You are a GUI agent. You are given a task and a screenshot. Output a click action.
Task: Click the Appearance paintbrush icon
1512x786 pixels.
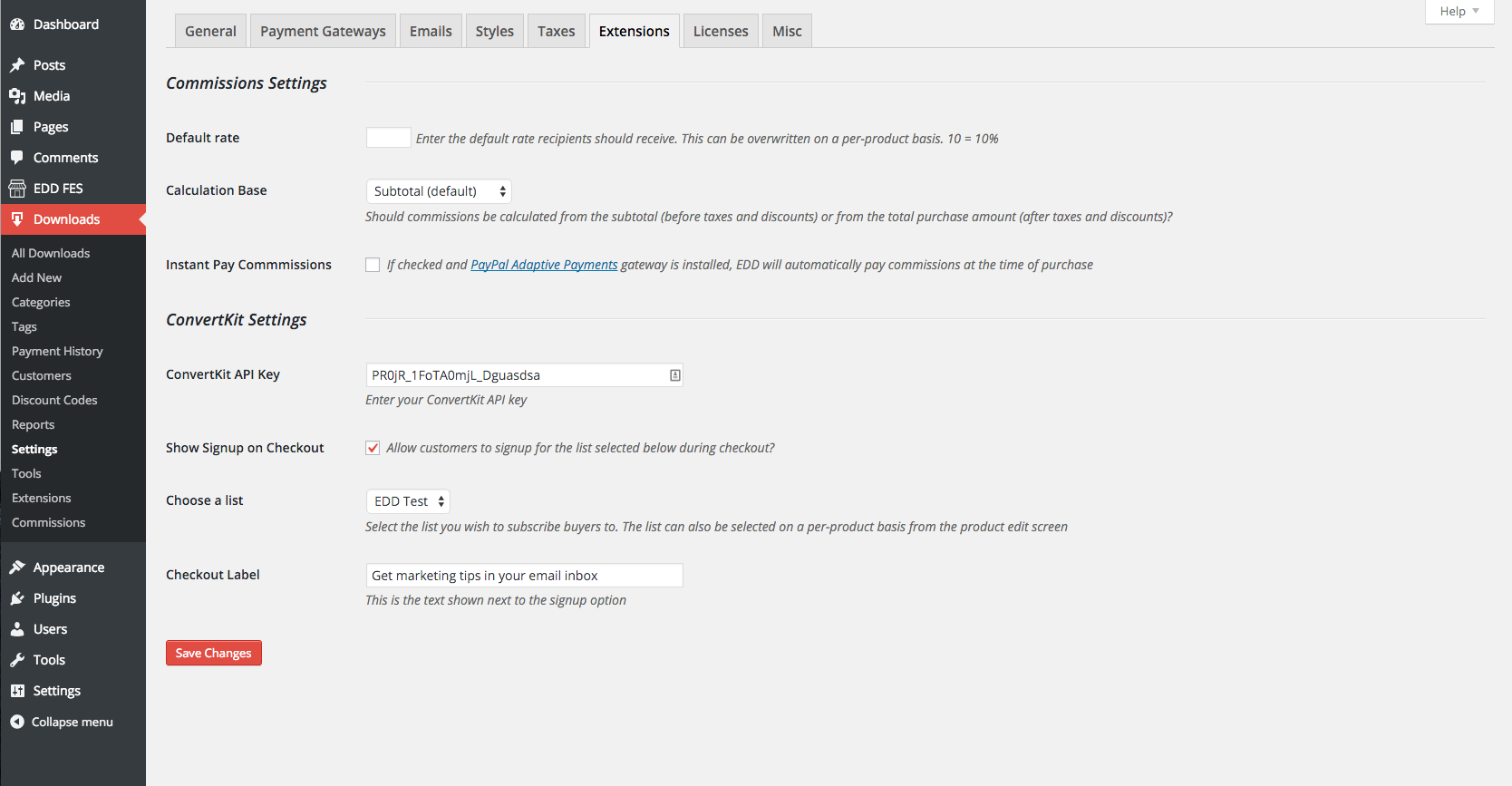[x=17, y=568]
